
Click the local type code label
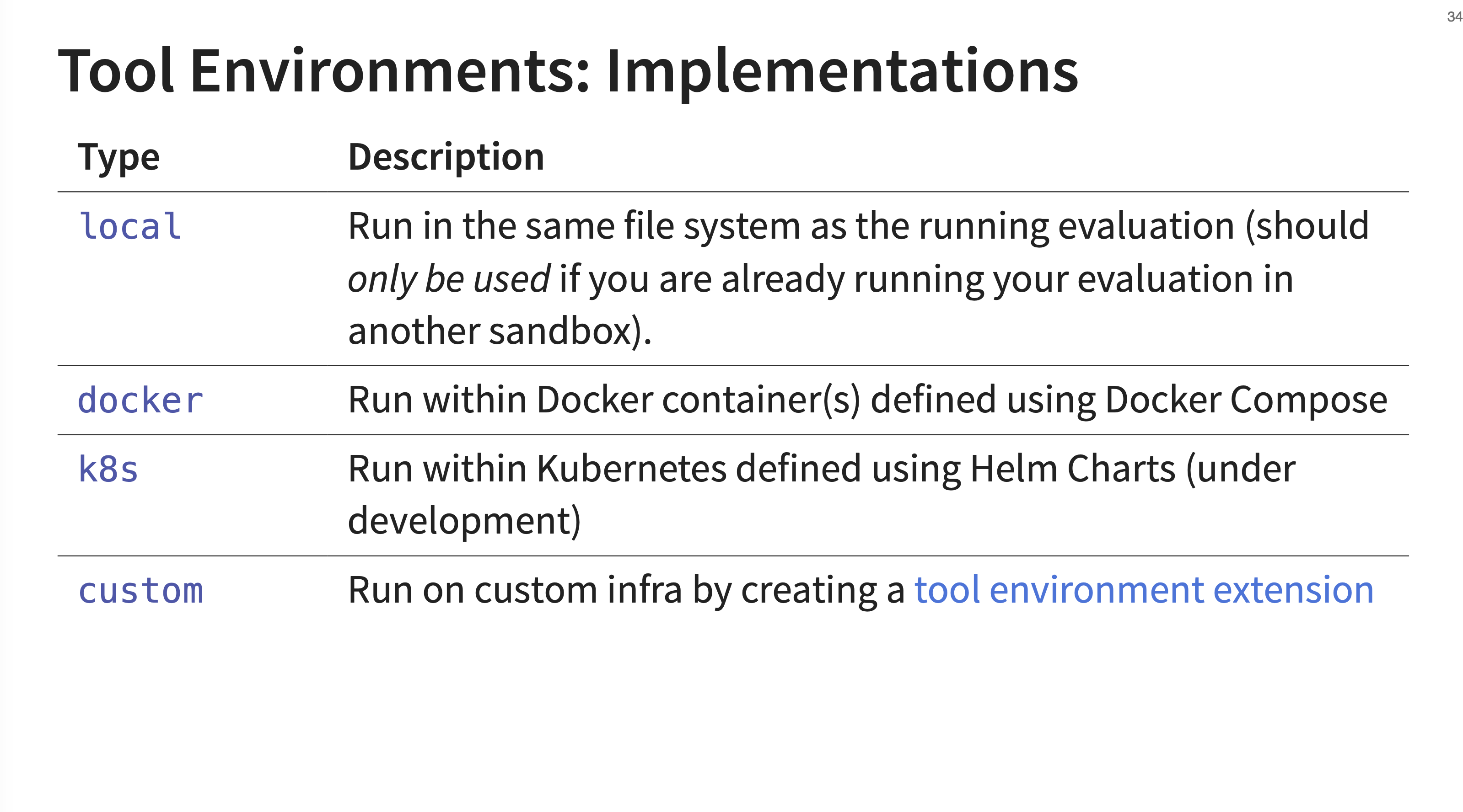tap(130, 226)
